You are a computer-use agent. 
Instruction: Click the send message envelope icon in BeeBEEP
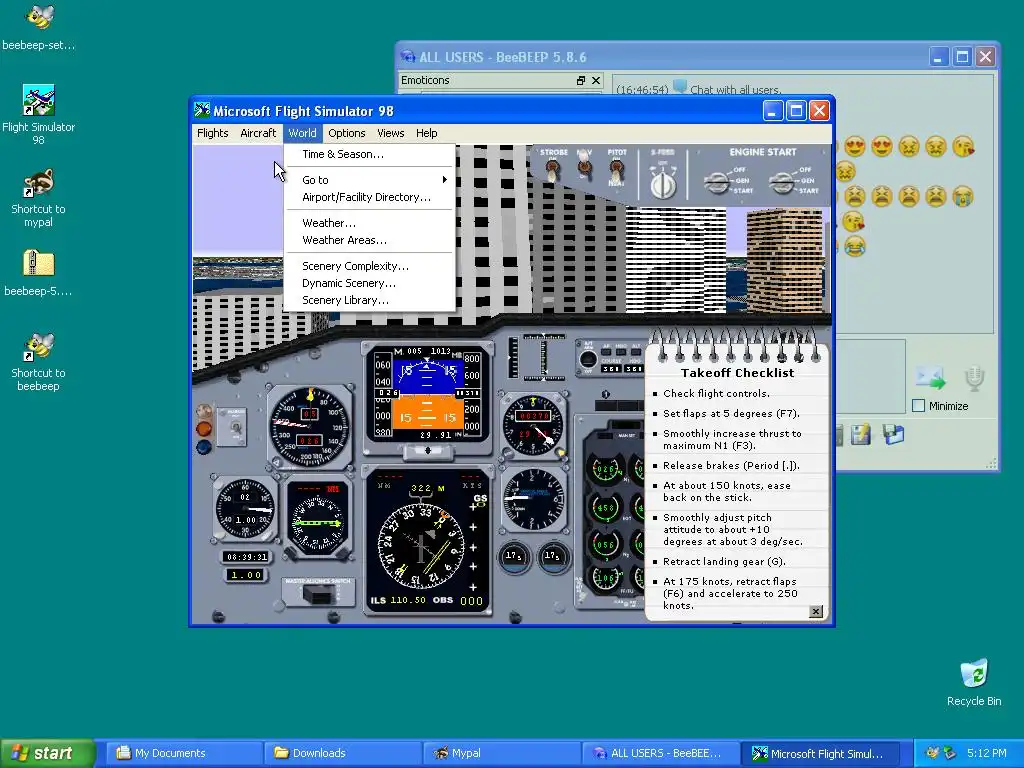930,377
